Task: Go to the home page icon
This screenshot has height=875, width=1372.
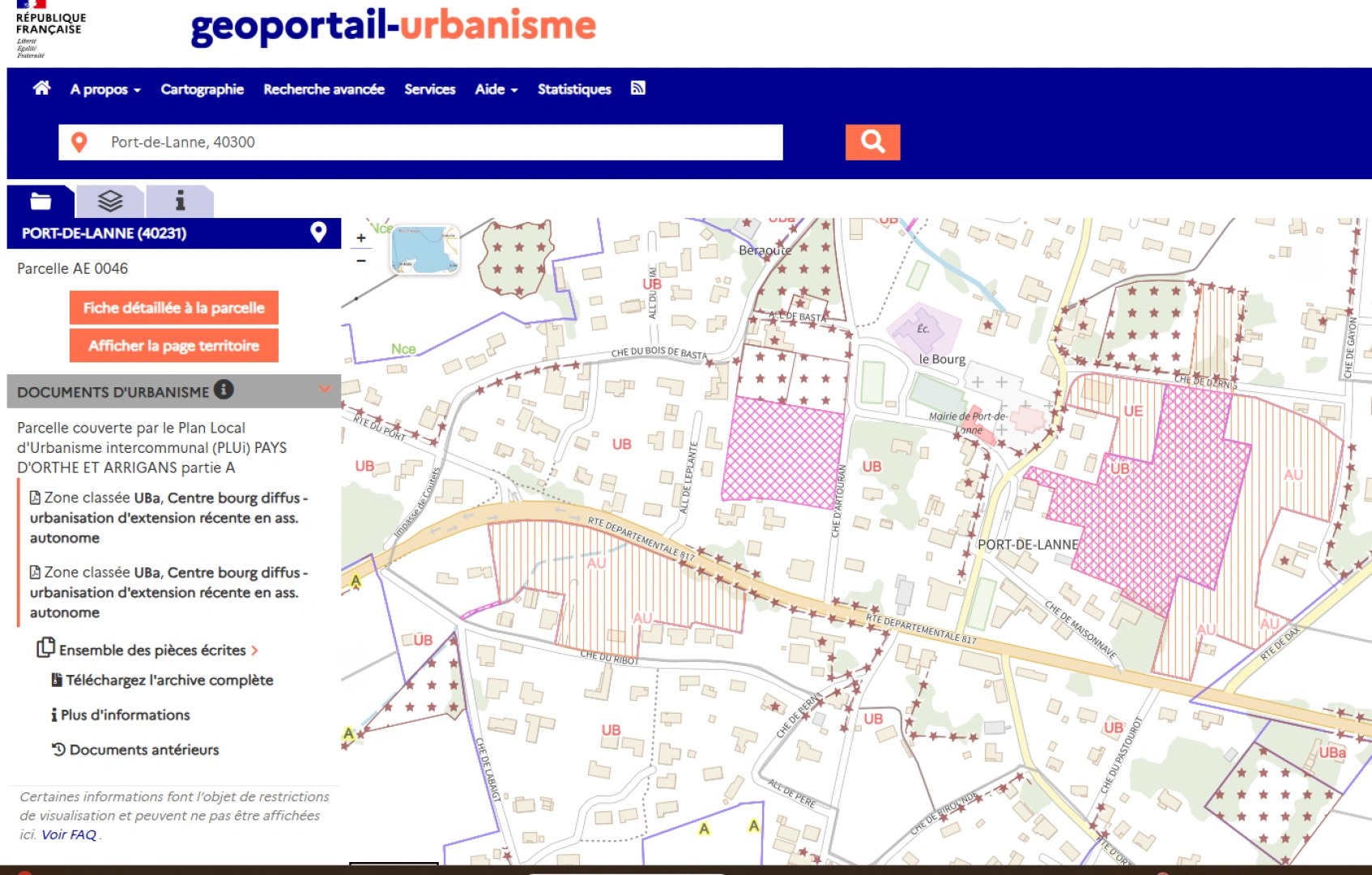Action: click(41, 88)
